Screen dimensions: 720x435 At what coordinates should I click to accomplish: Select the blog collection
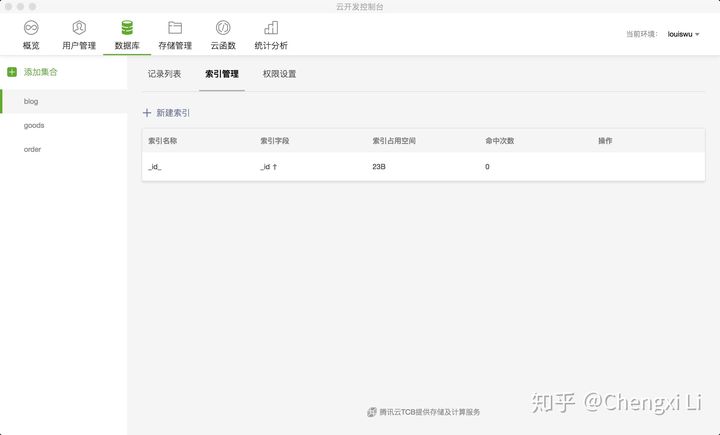point(32,101)
